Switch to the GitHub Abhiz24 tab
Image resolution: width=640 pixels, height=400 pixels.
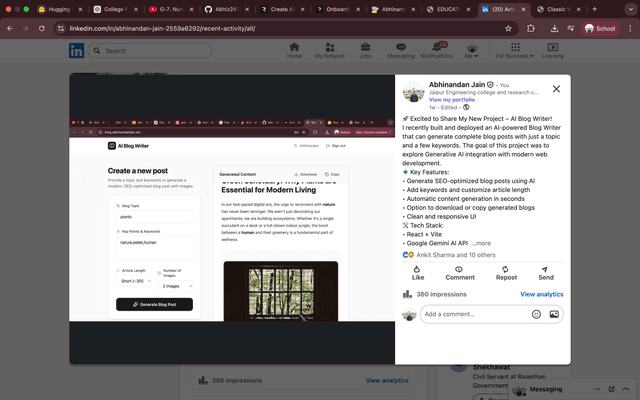point(226,9)
